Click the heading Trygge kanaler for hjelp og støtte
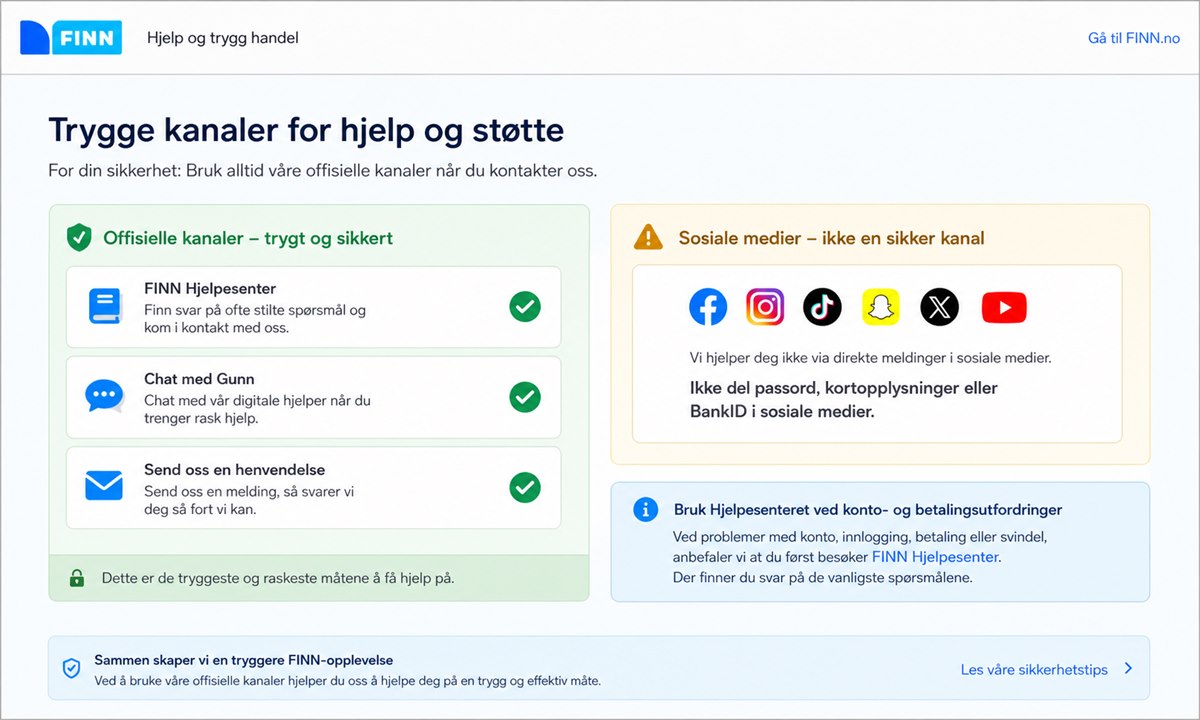This screenshot has width=1200, height=720. (306, 131)
